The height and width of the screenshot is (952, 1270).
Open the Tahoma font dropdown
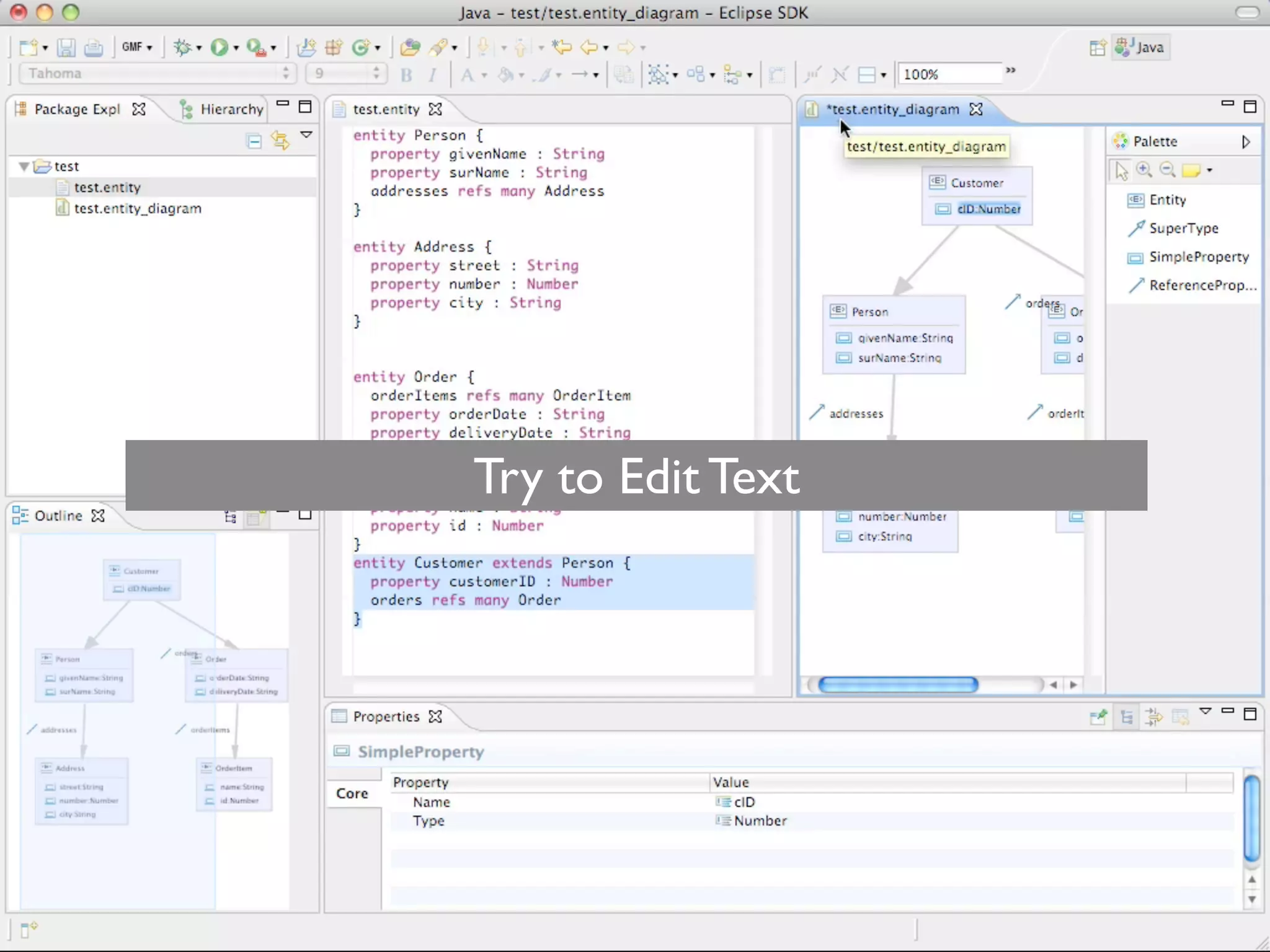157,74
